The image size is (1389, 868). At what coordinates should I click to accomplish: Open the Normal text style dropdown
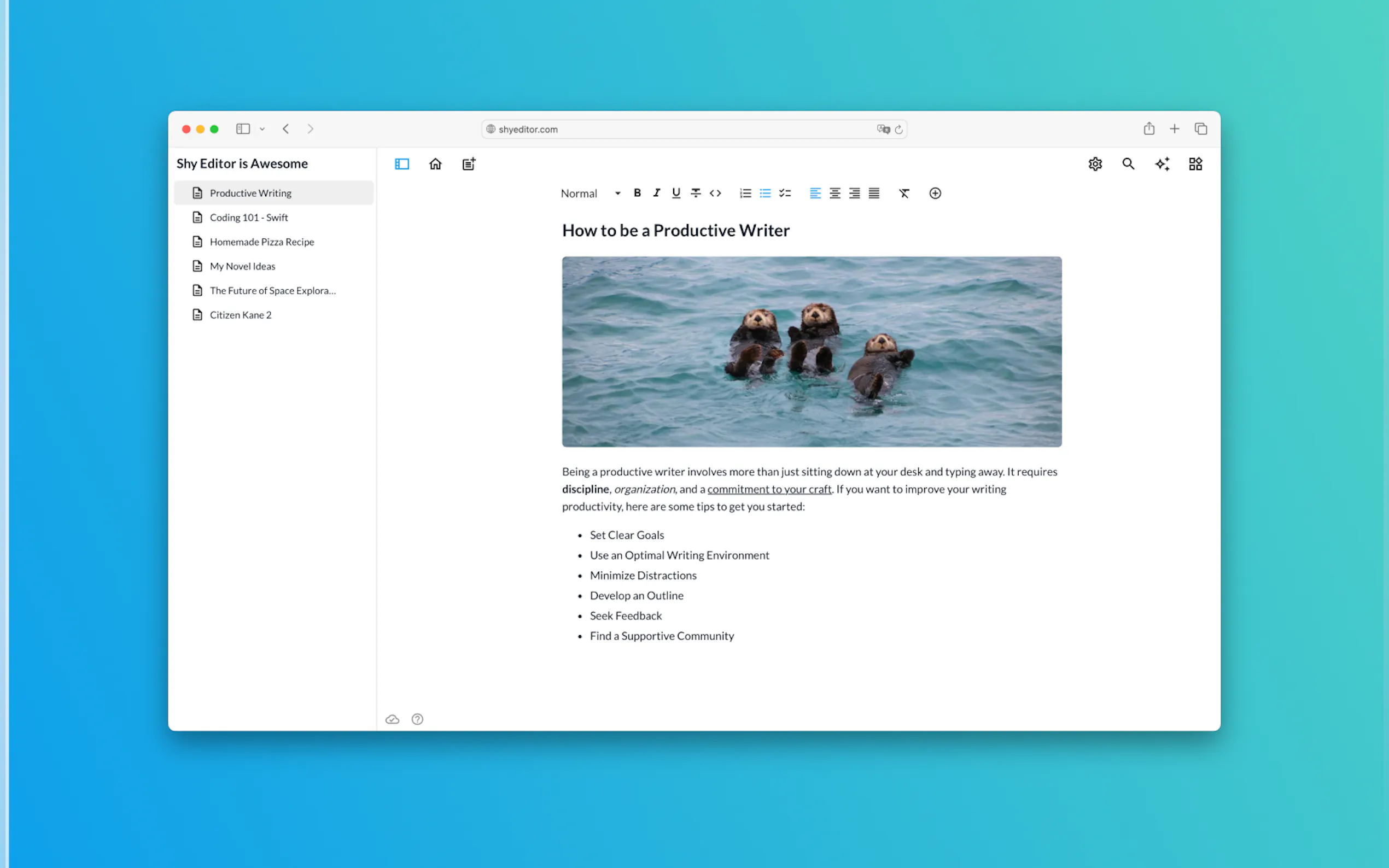(x=590, y=193)
